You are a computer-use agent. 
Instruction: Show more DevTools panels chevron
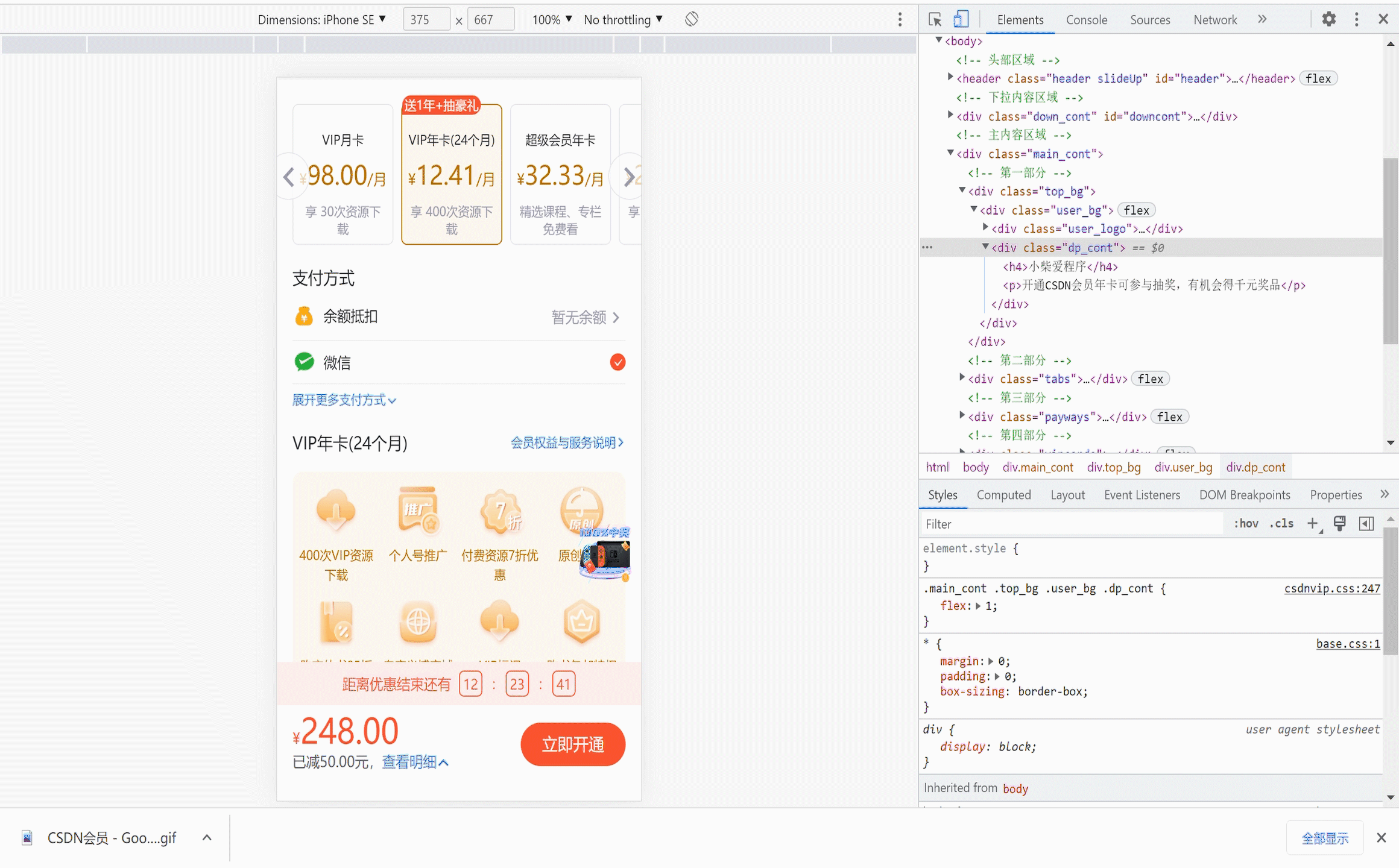(1262, 19)
